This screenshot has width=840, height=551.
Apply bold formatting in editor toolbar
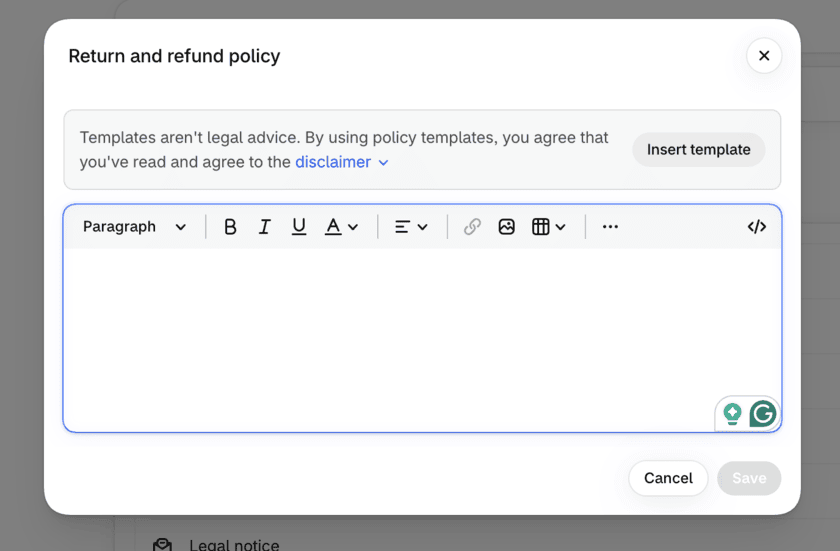[x=230, y=227]
